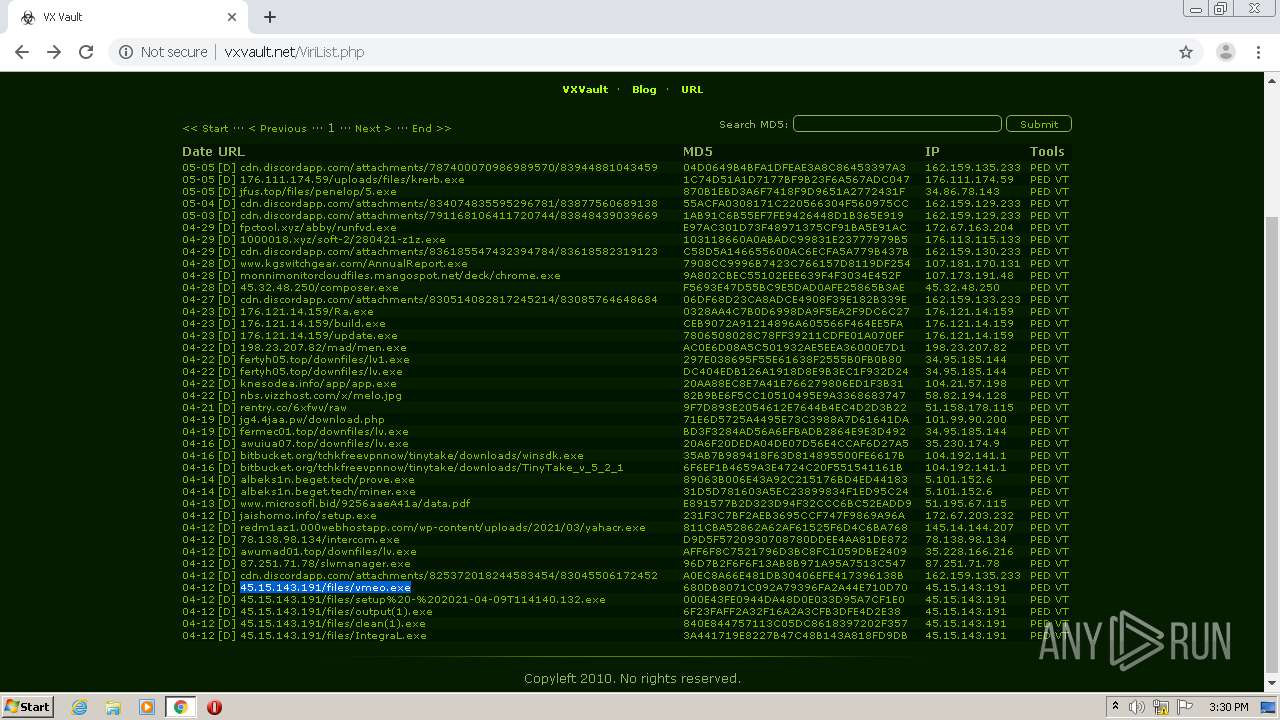The image size is (1280, 720).
Task: Open the File Explorer folder taskbar icon
Action: 113,706
